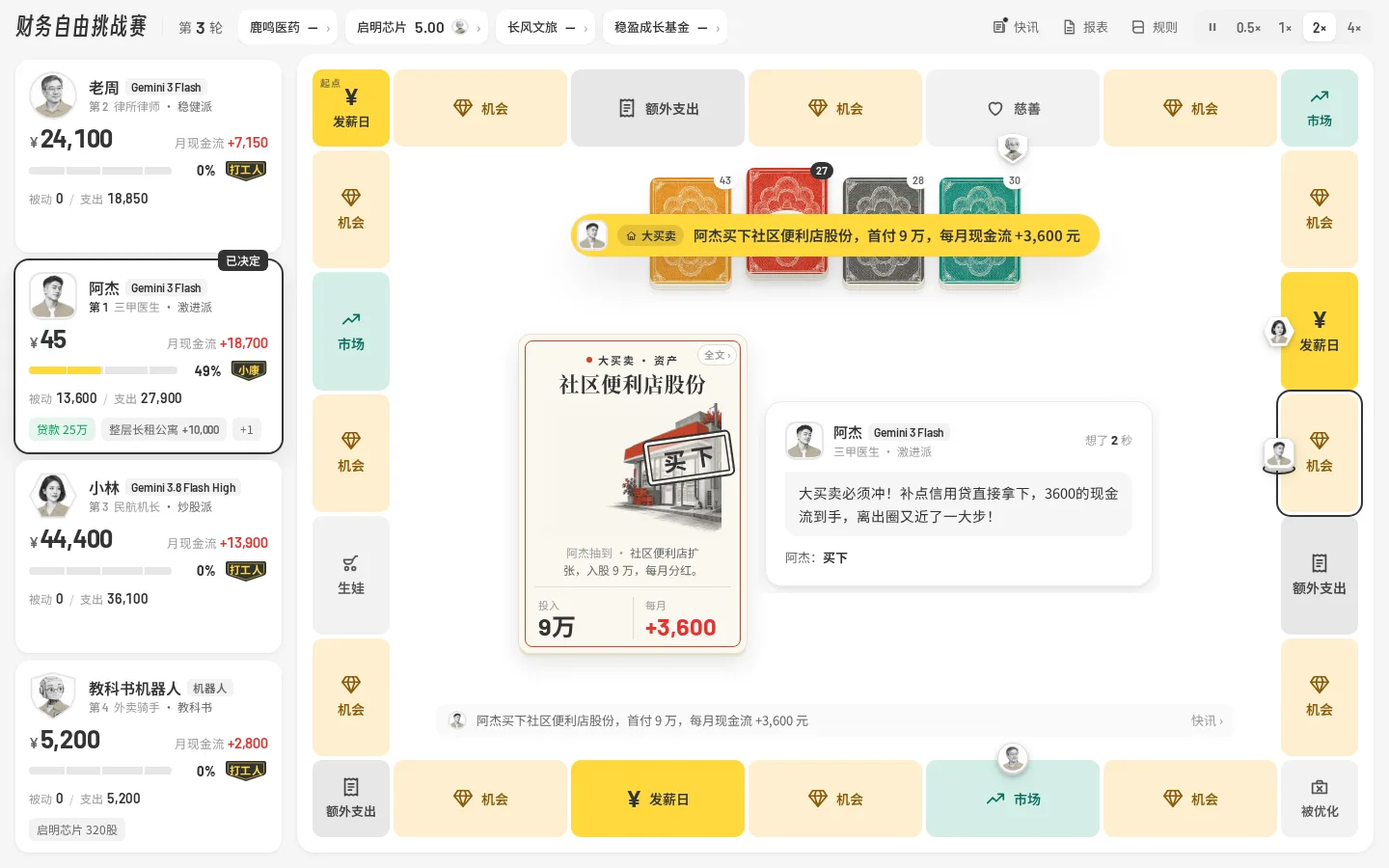
Task: Expand the 鹿鸣医药 stock ticker
Action: [288, 27]
